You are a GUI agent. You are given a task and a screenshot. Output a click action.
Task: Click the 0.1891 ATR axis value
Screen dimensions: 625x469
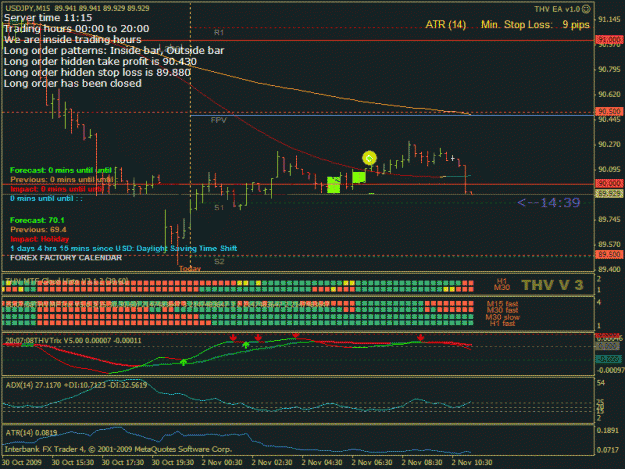[610, 430]
